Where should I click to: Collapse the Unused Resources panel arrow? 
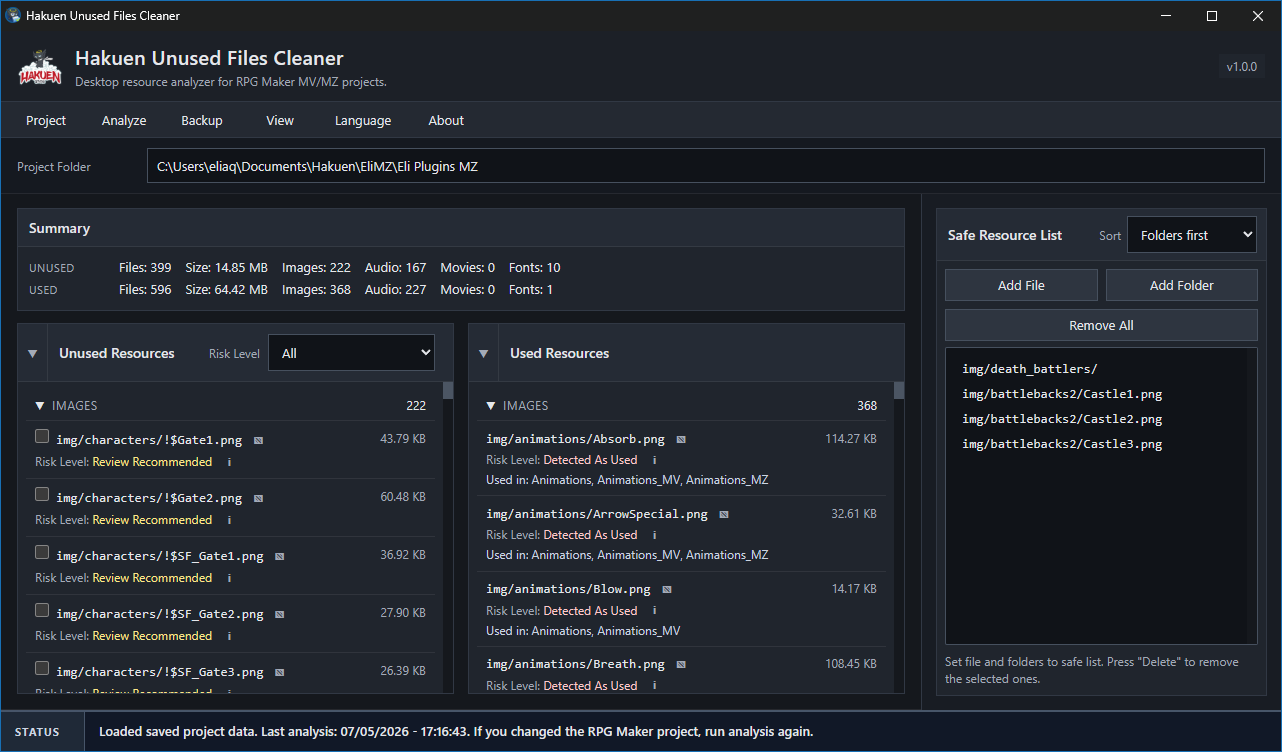(32, 353)
